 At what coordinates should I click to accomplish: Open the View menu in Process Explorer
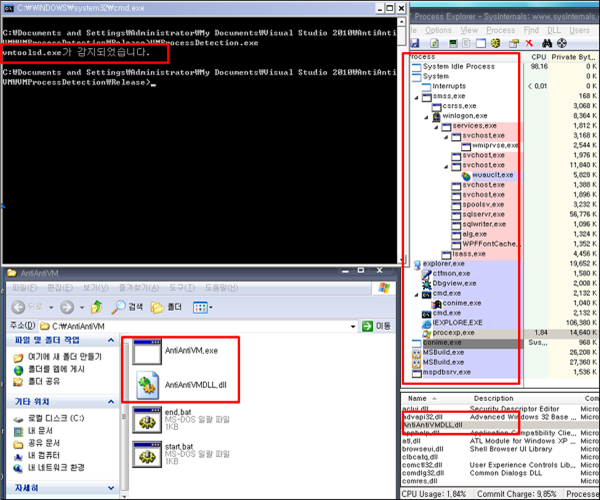(469, 30)
